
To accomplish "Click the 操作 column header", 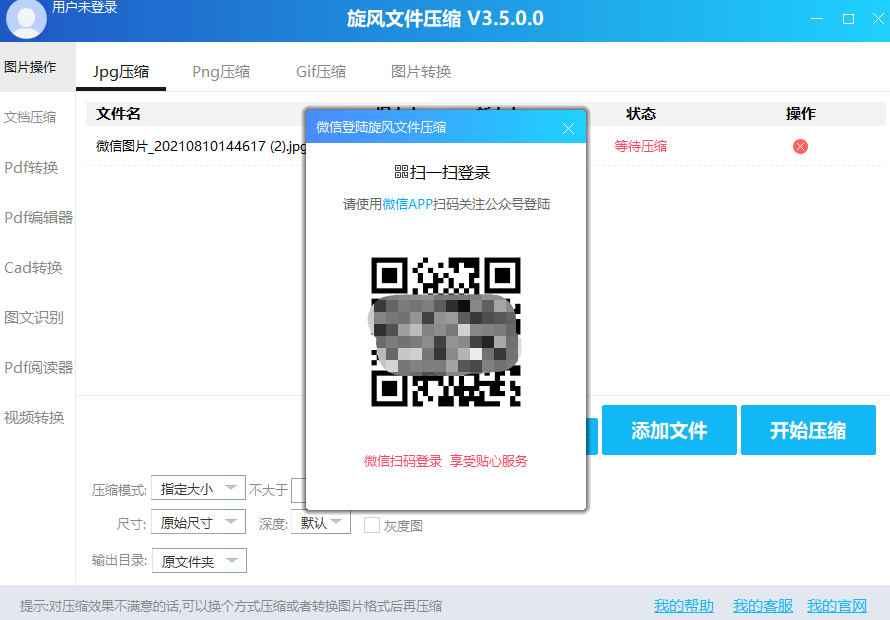I will point(800,114).
